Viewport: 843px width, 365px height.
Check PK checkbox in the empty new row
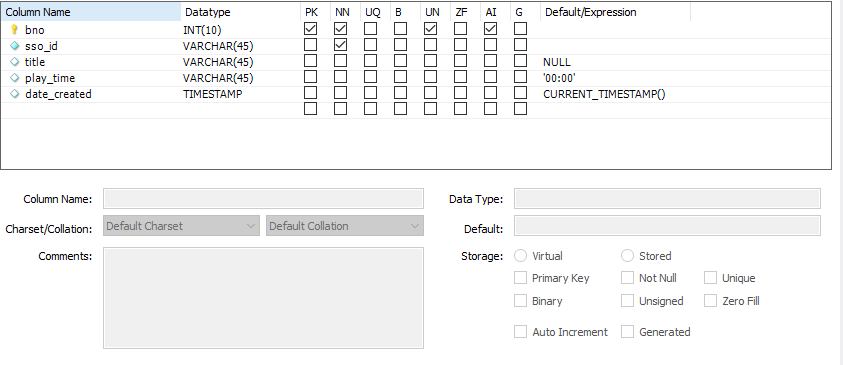pyautogui.click(x=310, y=109)
